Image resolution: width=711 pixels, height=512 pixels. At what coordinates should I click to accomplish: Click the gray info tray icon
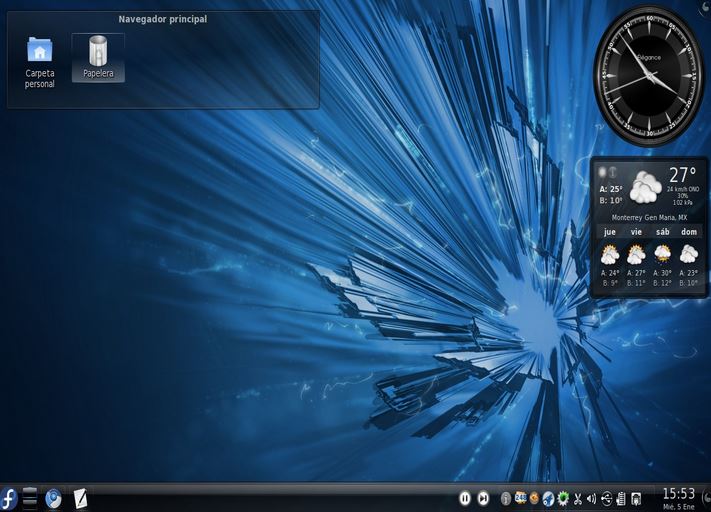click(506, 498)
